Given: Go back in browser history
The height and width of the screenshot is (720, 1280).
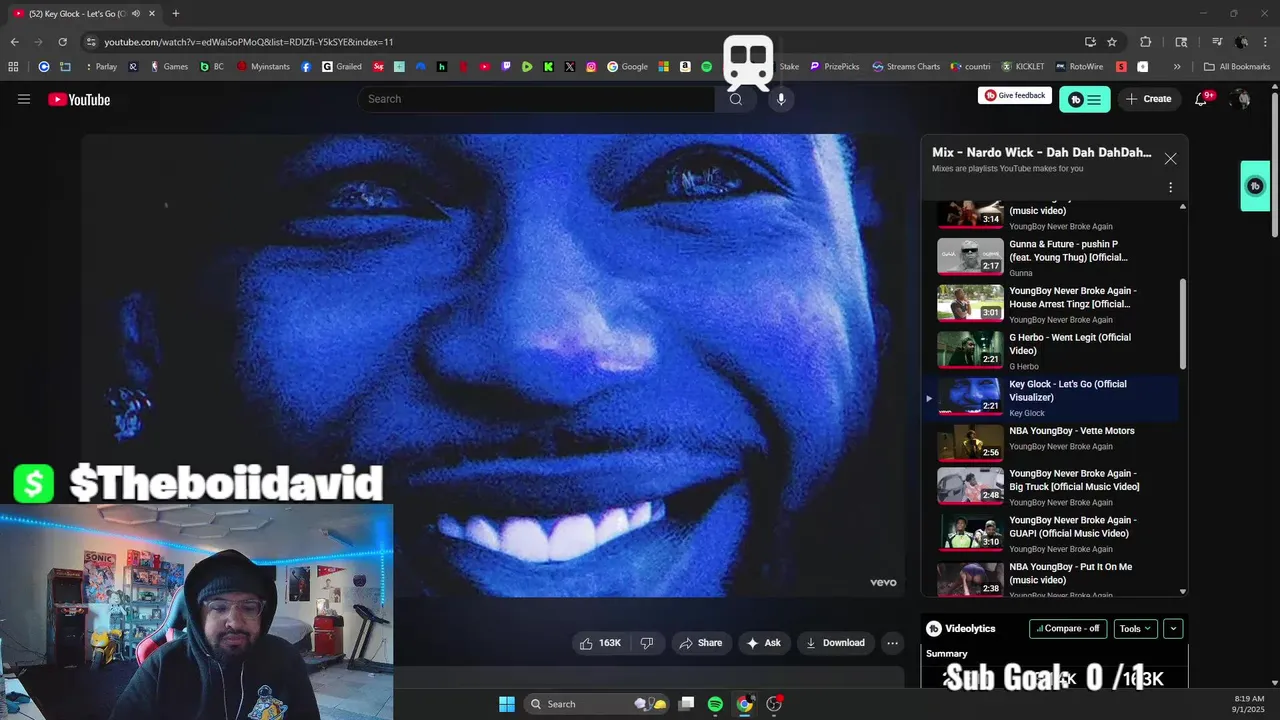Looking at the screenshot, I should [x=14, y=42].
